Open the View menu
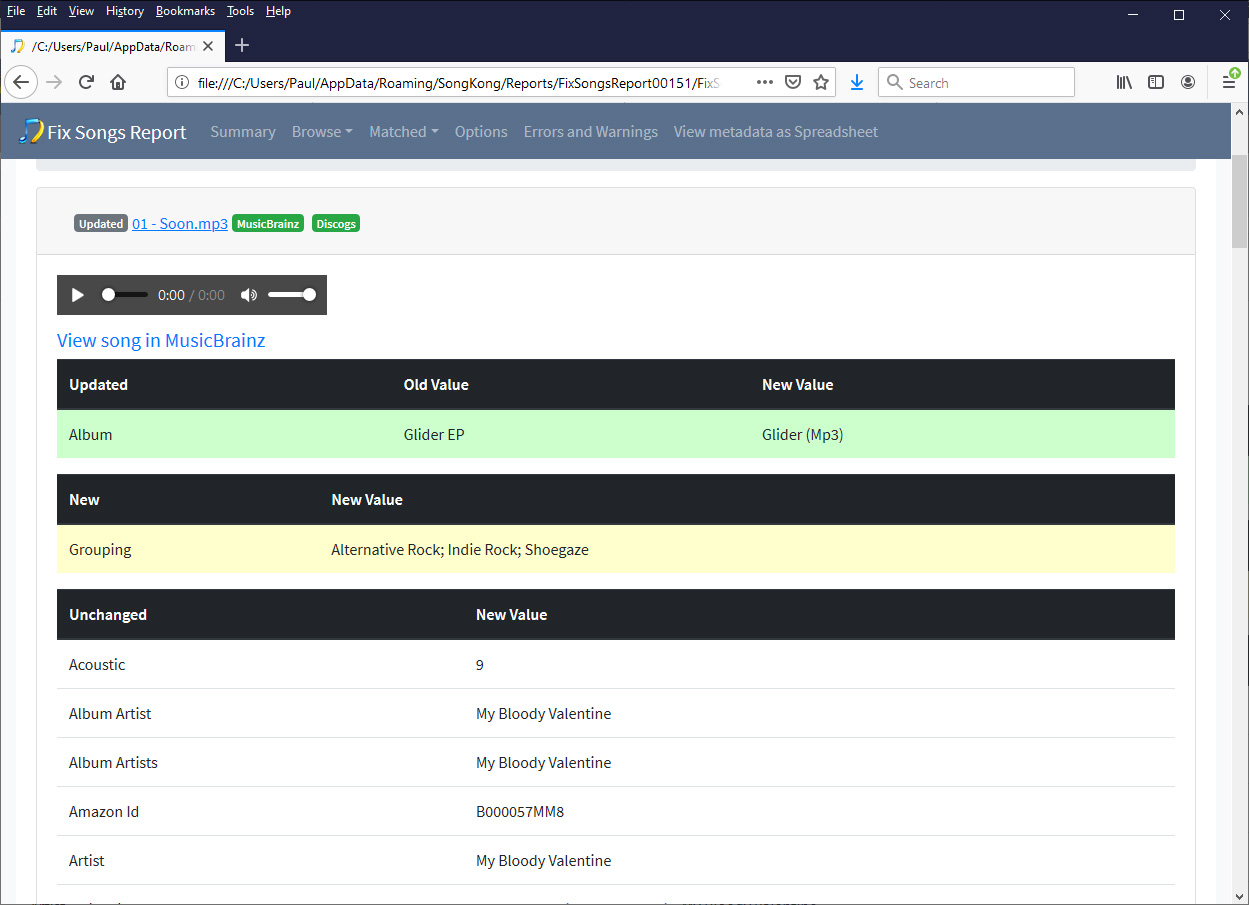1249x905 pixels. 81,11
